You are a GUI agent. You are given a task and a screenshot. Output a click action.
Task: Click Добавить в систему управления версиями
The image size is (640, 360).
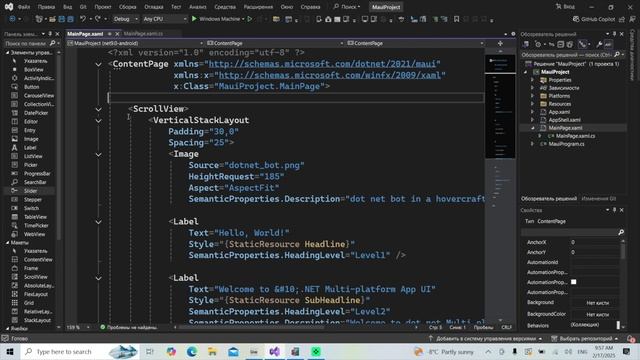pyautogui.click(x=486, y=338)
